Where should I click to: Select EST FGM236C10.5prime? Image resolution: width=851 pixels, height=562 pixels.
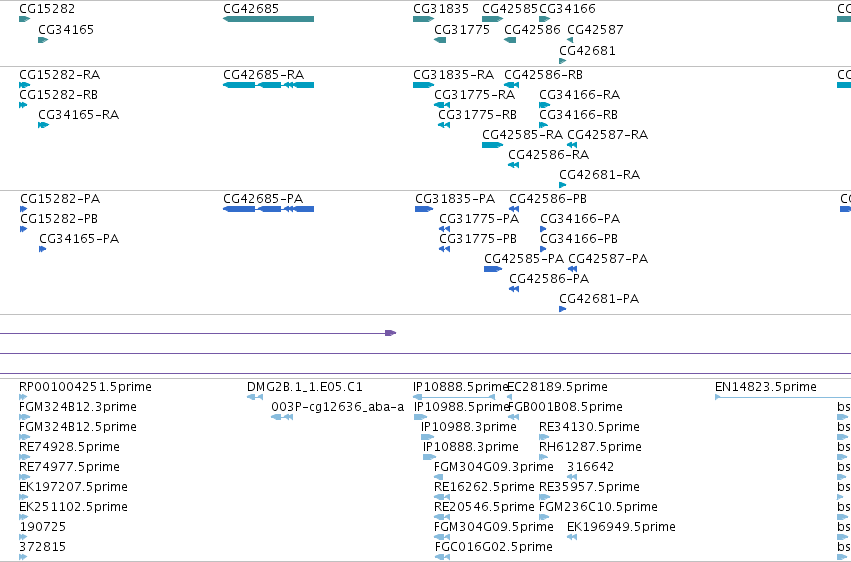click(x=598, y=507)
